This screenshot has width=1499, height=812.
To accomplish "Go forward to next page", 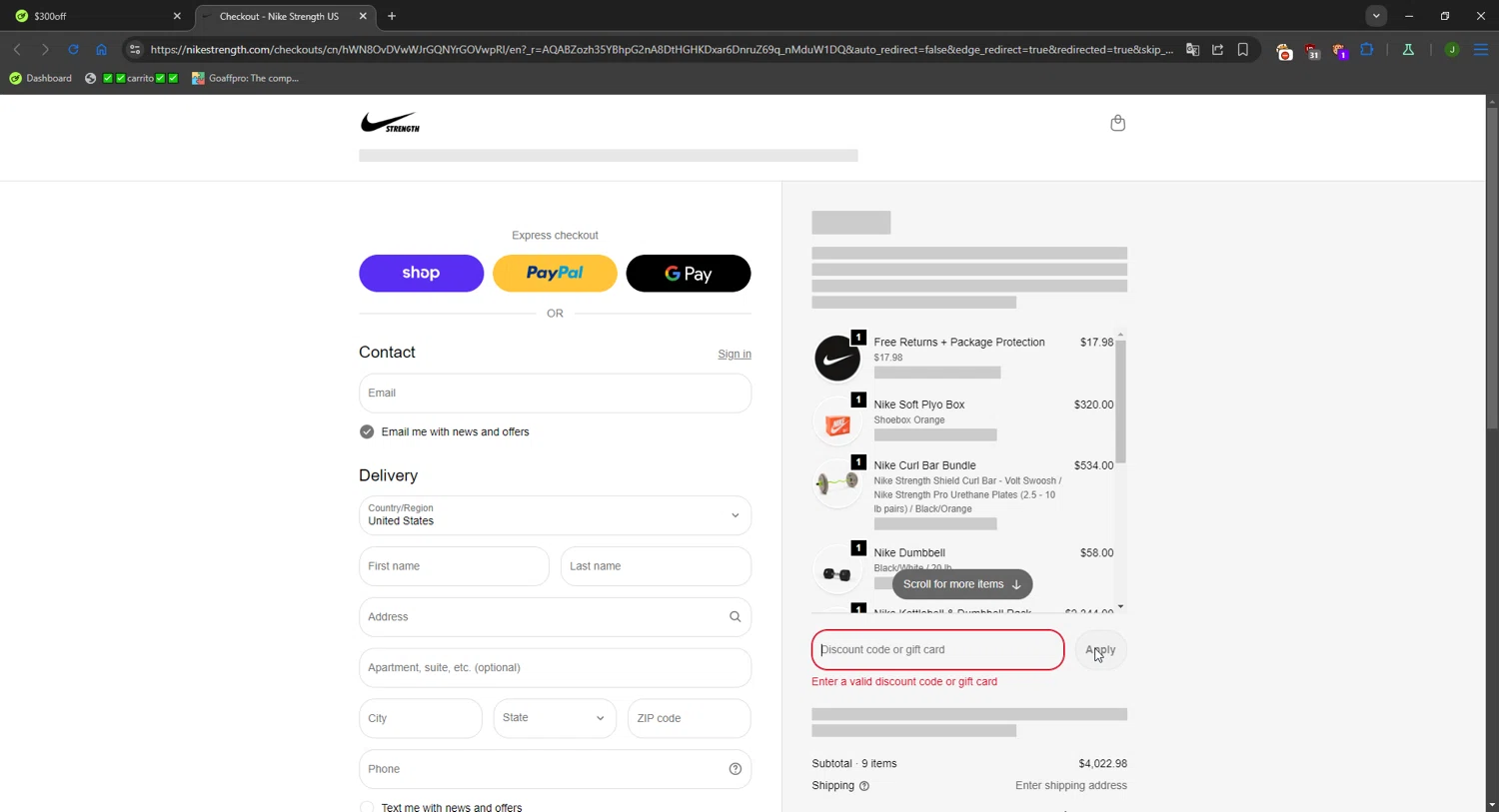I will click(x=45, y=49).
